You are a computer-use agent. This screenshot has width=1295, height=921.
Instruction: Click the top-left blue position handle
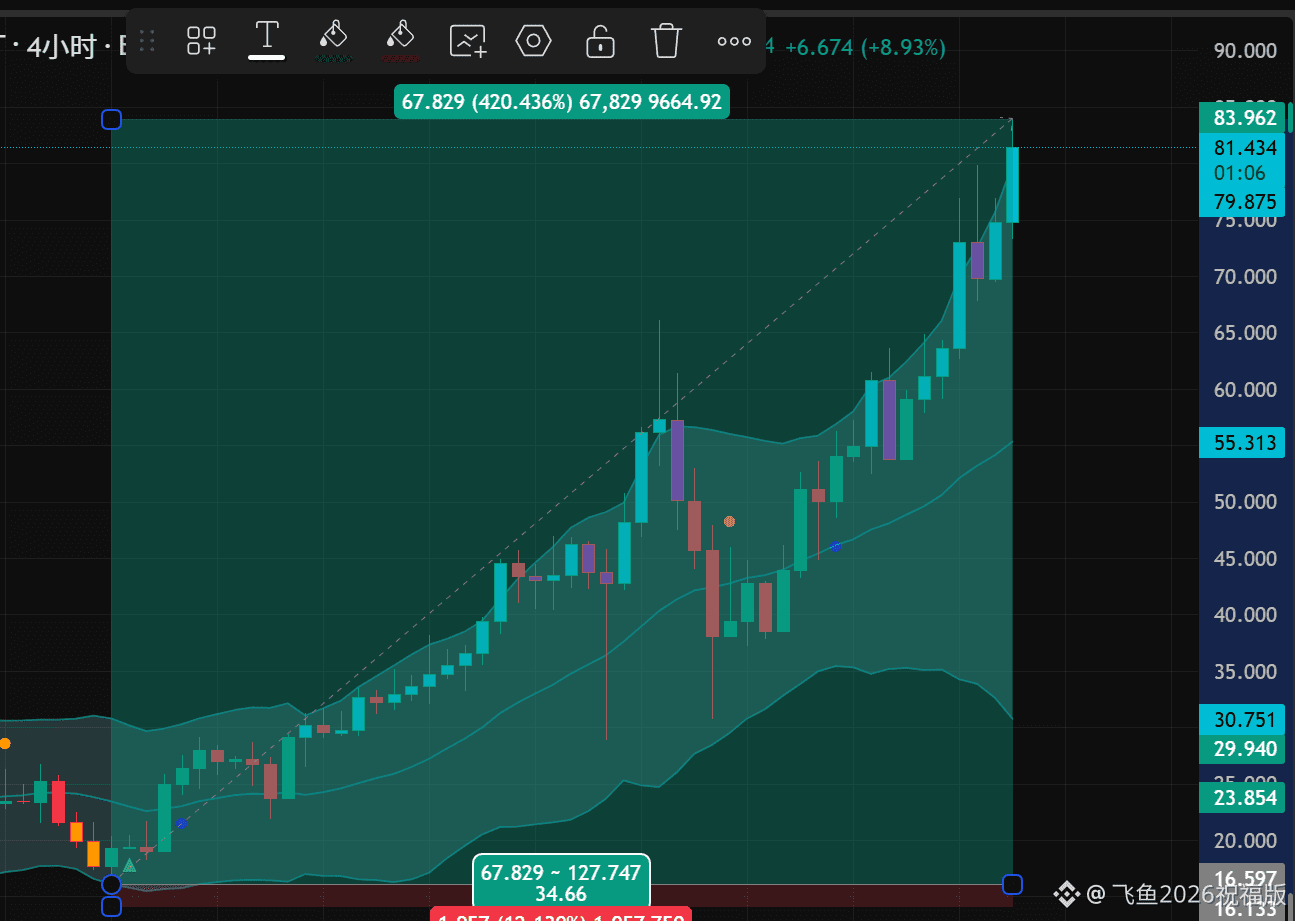pos(111,120)
